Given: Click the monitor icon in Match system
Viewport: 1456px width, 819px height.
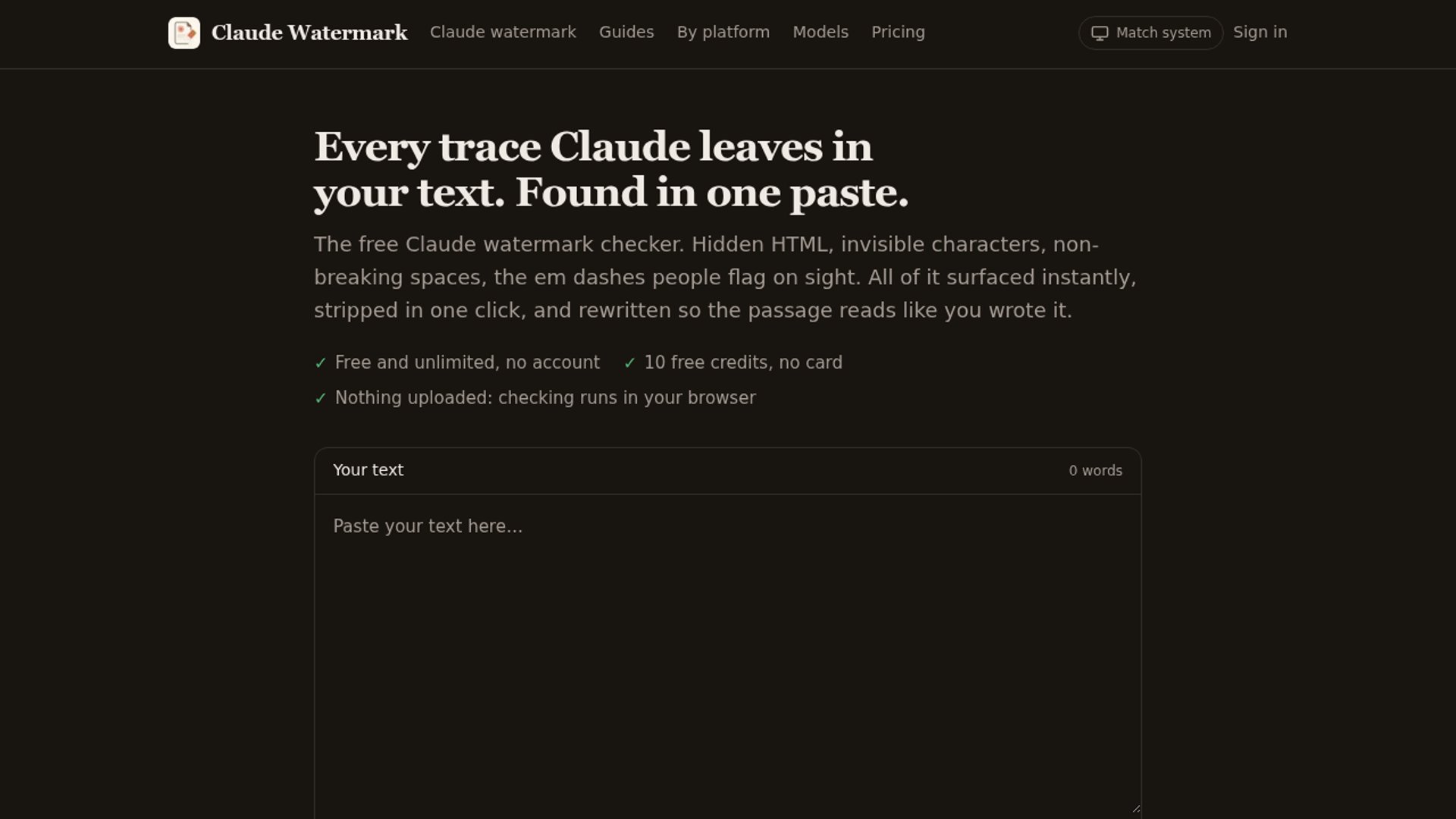Looking at the screenshot, I should coord(1100,33).
